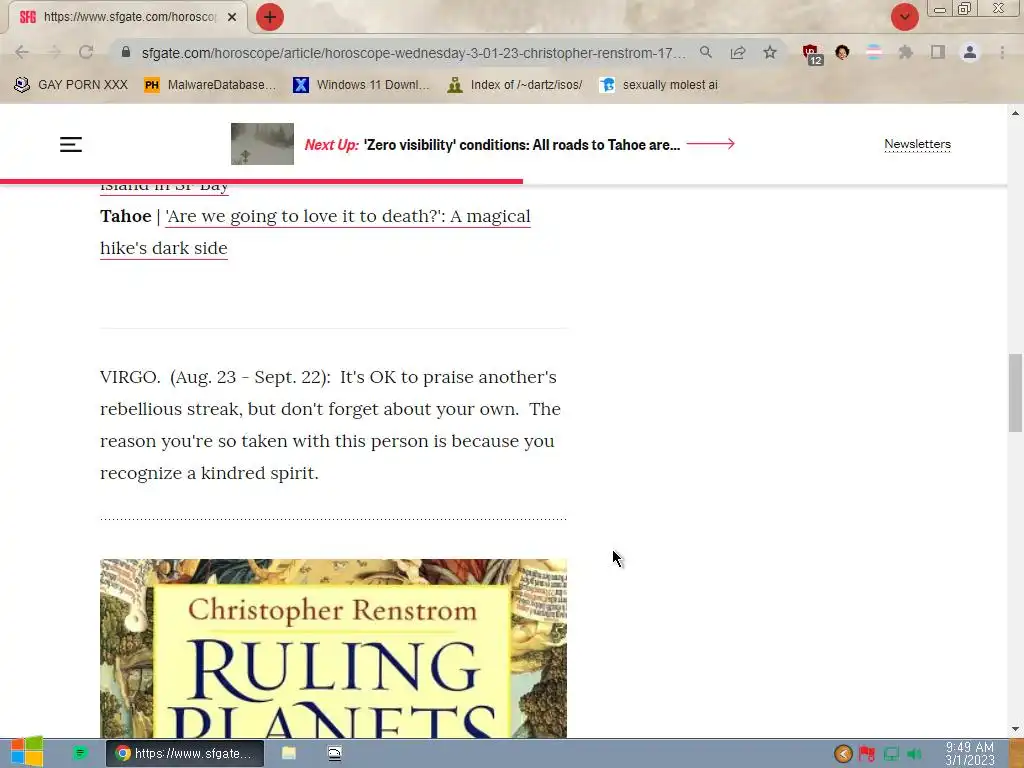Click the red Next Up arrow
The image size is (1024, 768).
(711, 144)
